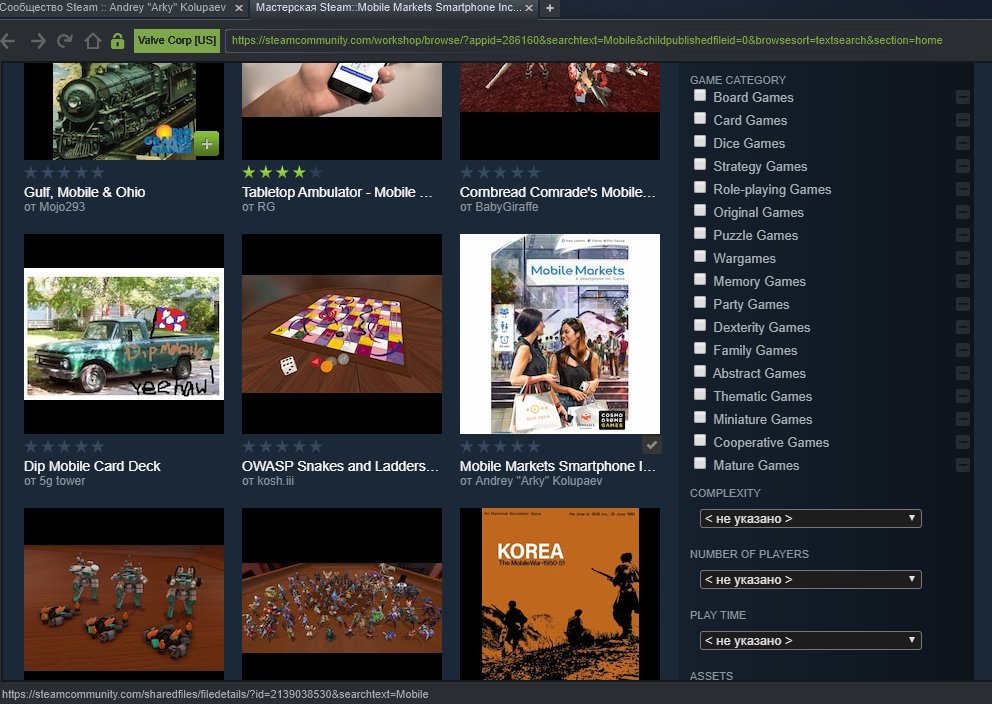This screenshot has width=992, height=704.
Task: Switch to the Andrey Arky Kolupaev Steam community tab
Action: click(x=114, y=8)
